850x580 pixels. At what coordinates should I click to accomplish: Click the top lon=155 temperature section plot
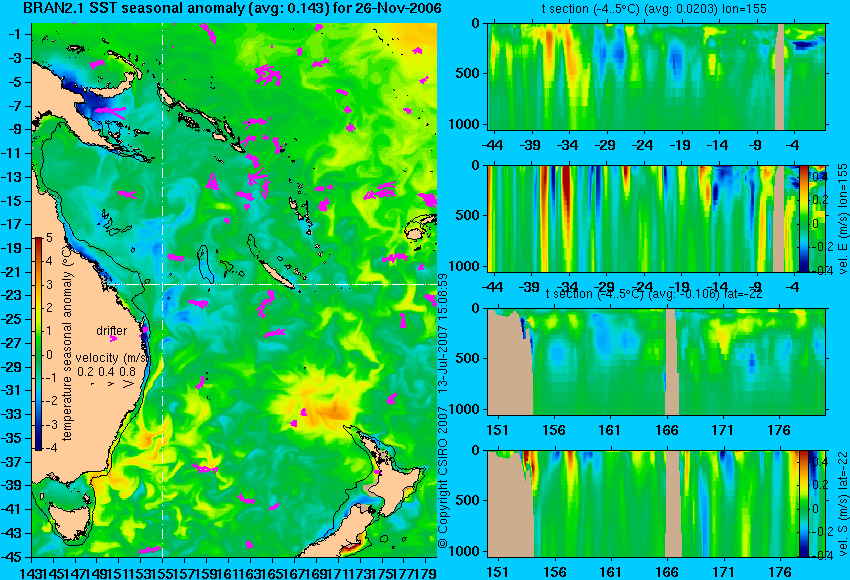point(657,76)
